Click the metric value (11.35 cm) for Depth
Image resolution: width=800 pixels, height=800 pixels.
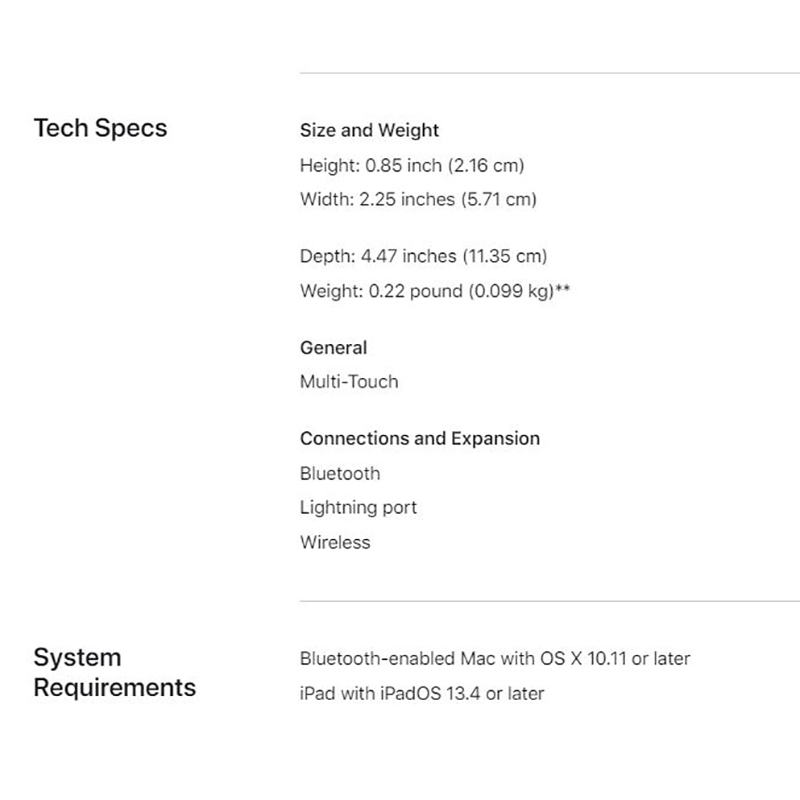[x=504, y=257]
